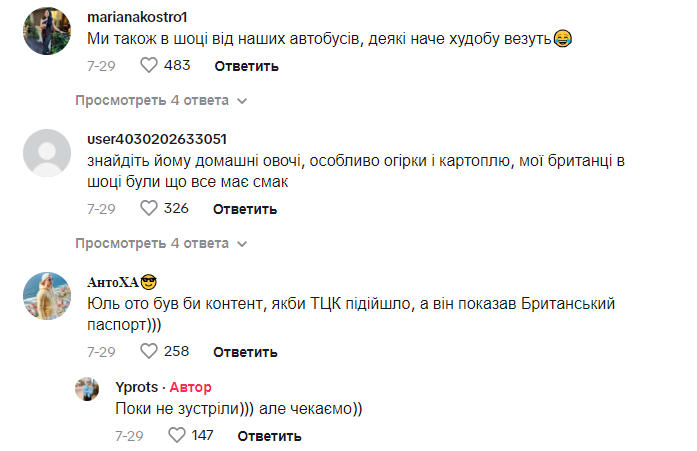Screen dimensions: 697x451
Task: Like the marianakostro1 comment with 483 likes
Action: pos(149,66)
